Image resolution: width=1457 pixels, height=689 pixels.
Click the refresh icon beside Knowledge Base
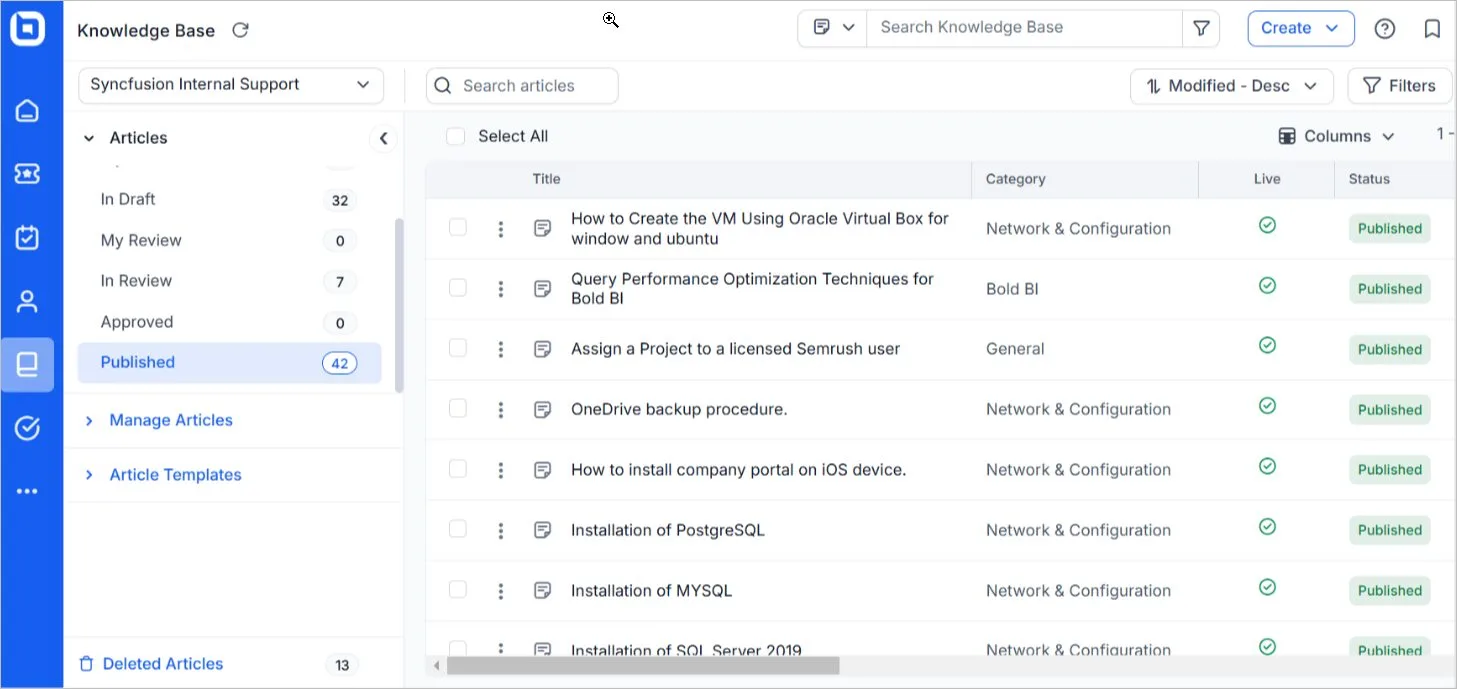point(240,30)
